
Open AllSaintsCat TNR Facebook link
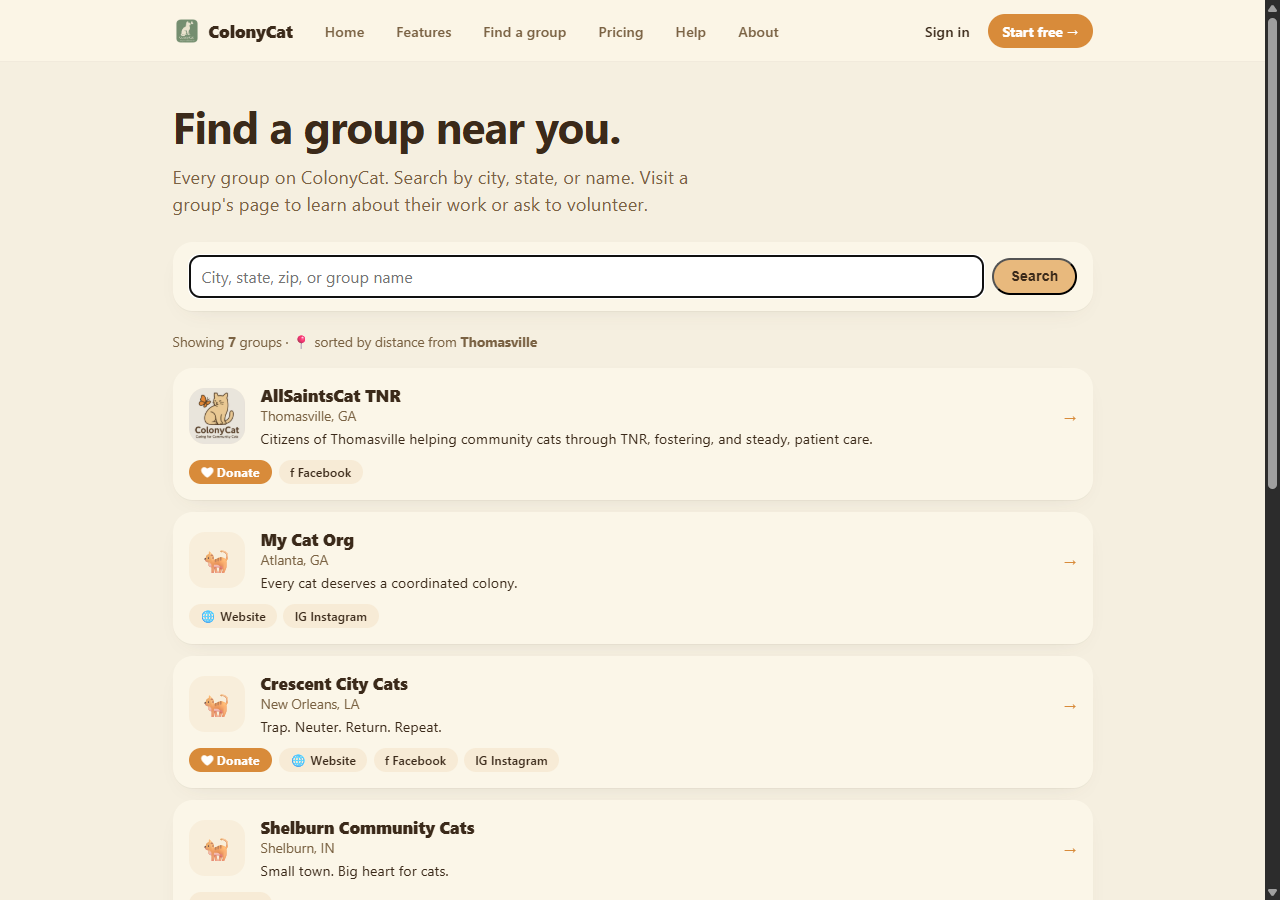[321, 472]
